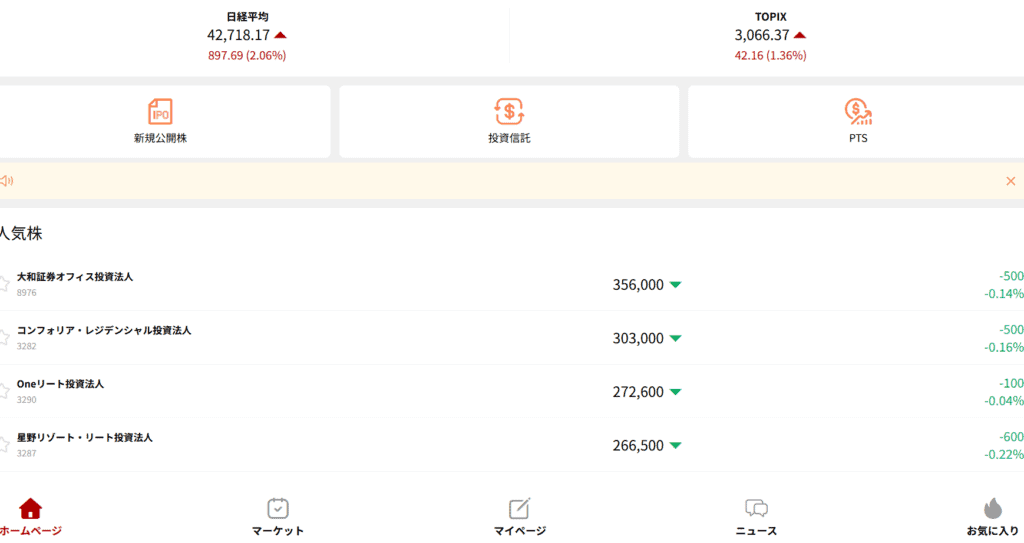Click Oneリート投資法人 stock name
The width and height of the screenshot is (1024, 543).
(x=60, y=384)
